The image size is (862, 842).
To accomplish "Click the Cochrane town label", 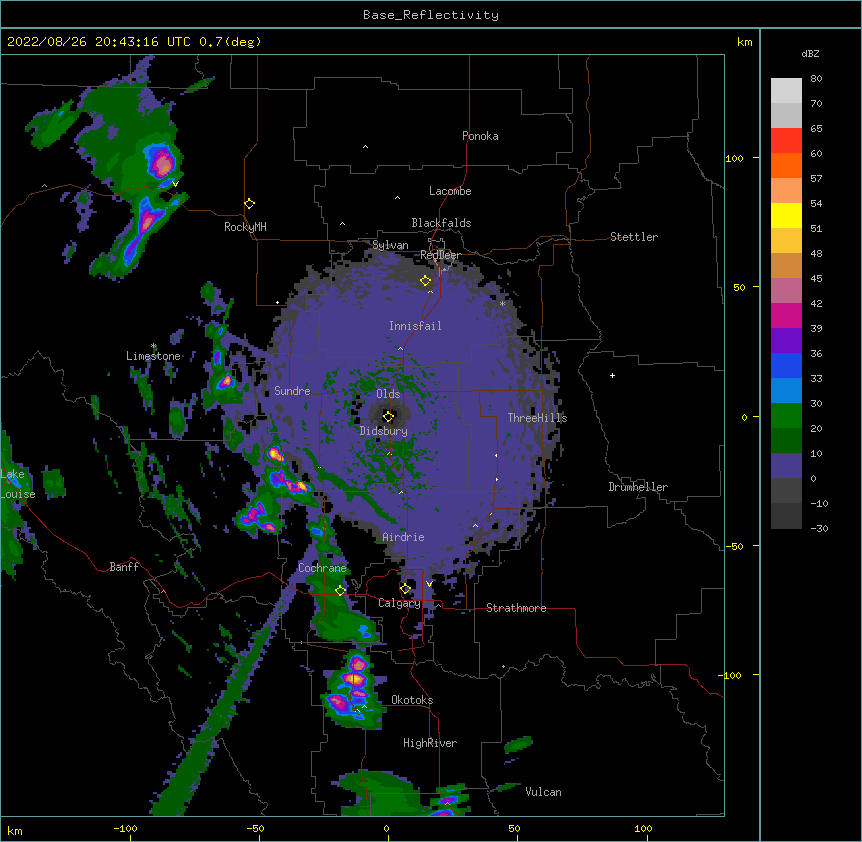I will 322,568.
